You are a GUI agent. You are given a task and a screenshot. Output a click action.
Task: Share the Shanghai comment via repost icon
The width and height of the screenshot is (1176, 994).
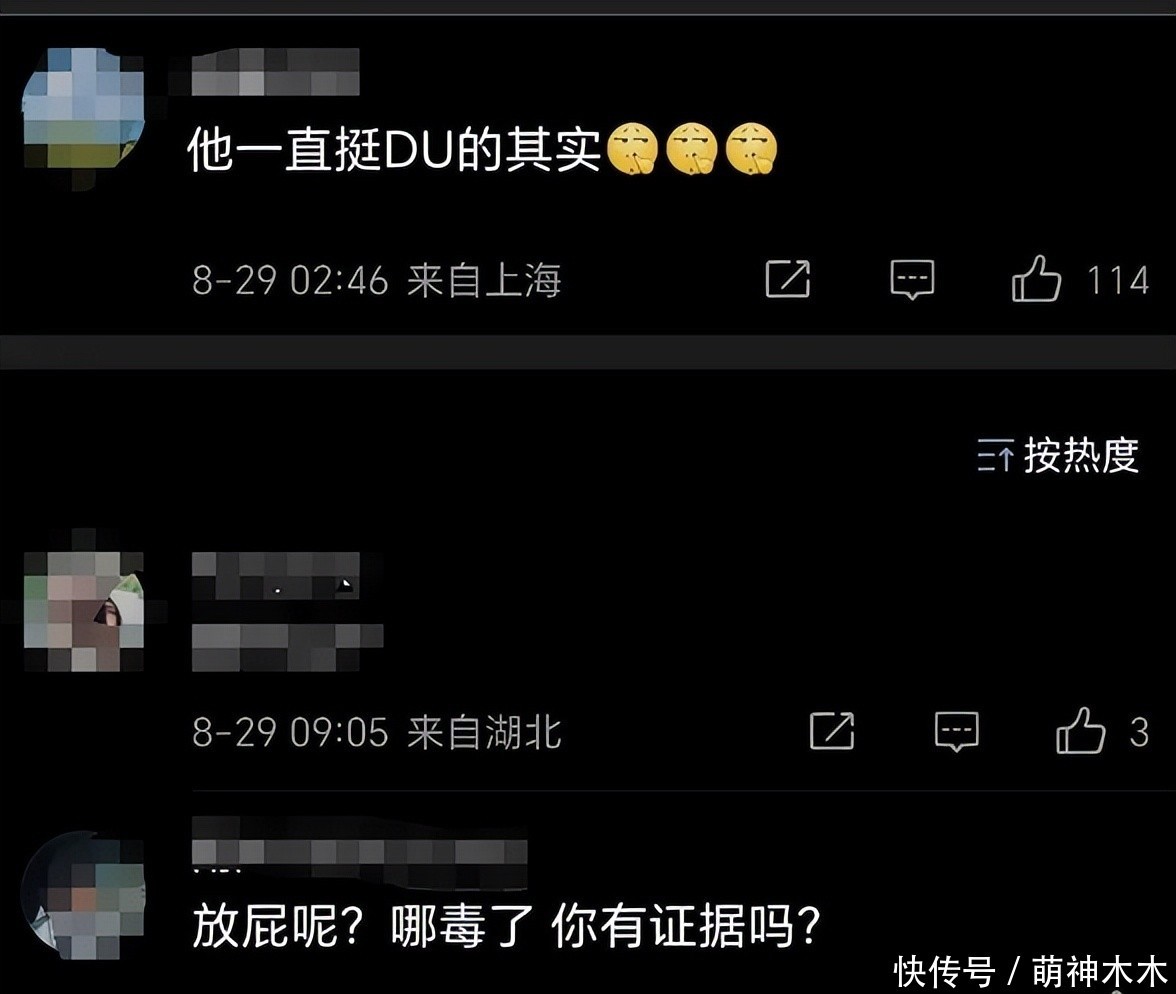click(x=788, y=279)
